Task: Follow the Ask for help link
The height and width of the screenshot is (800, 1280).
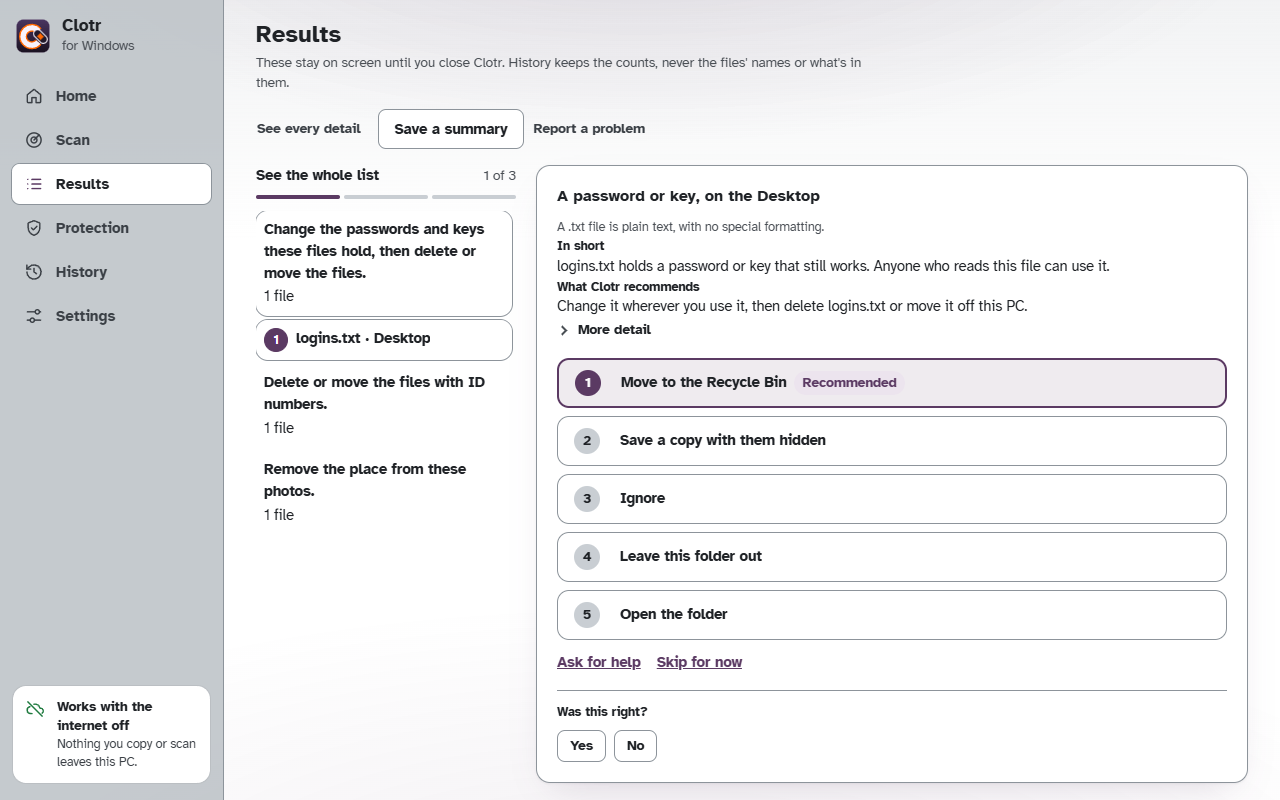Action: point(599,662)
